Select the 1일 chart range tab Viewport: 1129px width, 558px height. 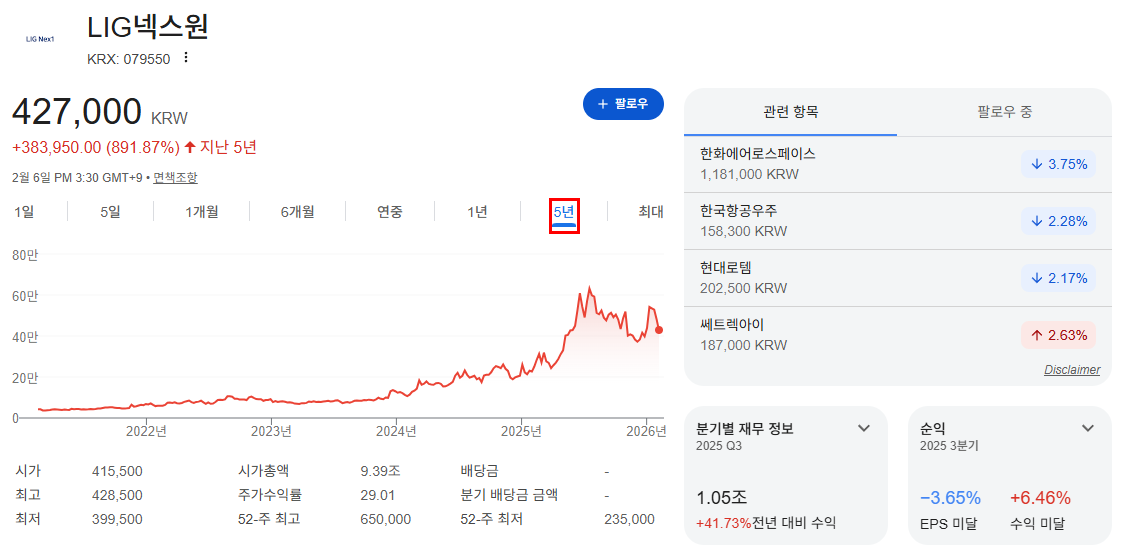24,212
